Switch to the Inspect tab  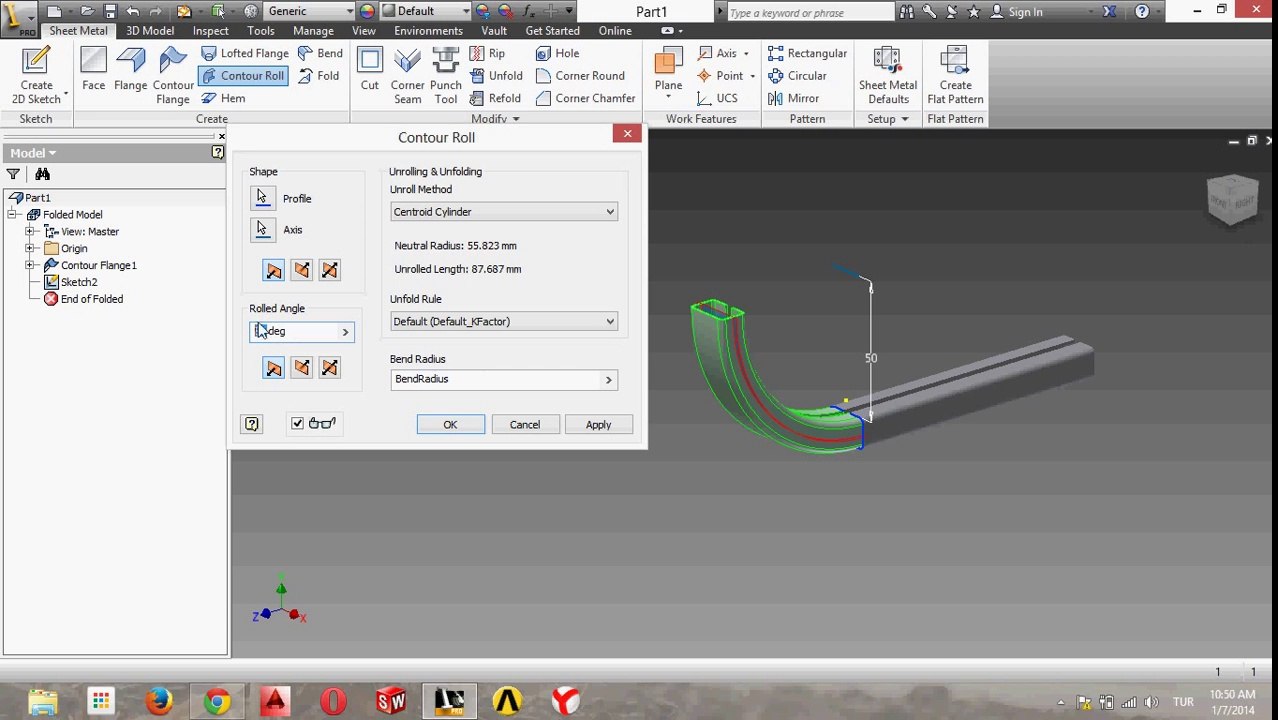click(210, 31)
